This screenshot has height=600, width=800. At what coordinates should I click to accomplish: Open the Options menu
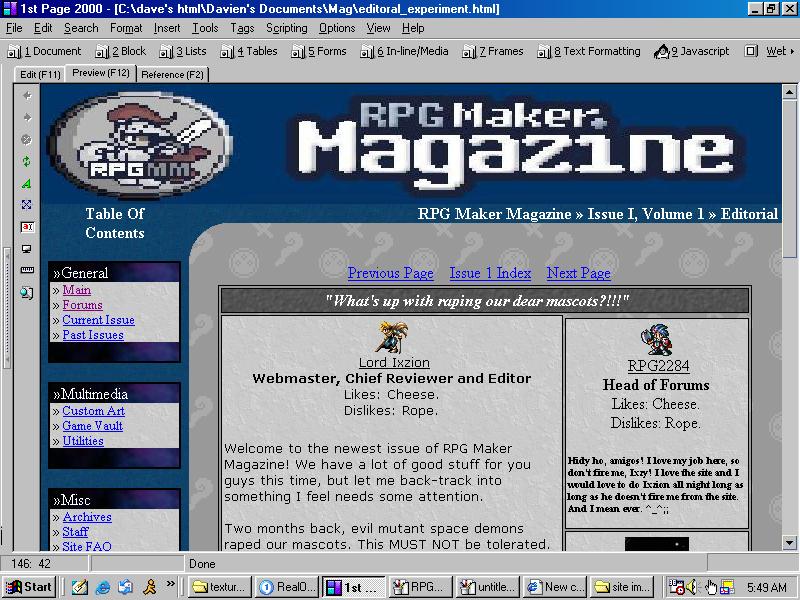pyautogui.click(x=337, y=28)
